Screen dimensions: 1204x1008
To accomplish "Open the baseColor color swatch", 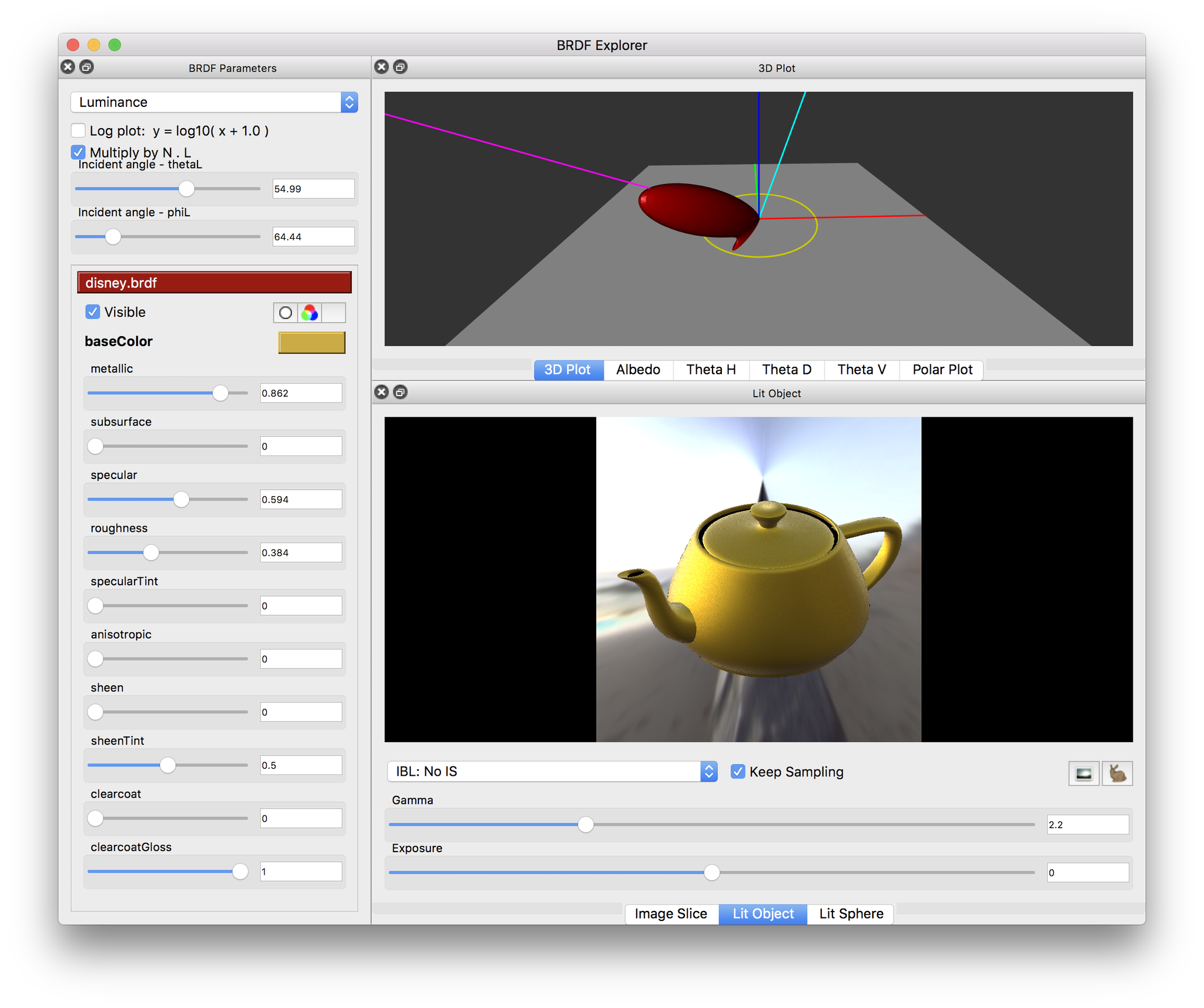I will [x=312, y=342].
